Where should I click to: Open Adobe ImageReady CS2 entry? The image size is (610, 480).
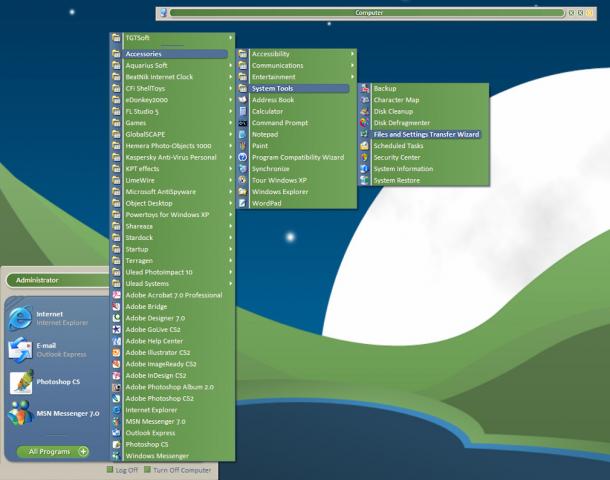point(172,364)
